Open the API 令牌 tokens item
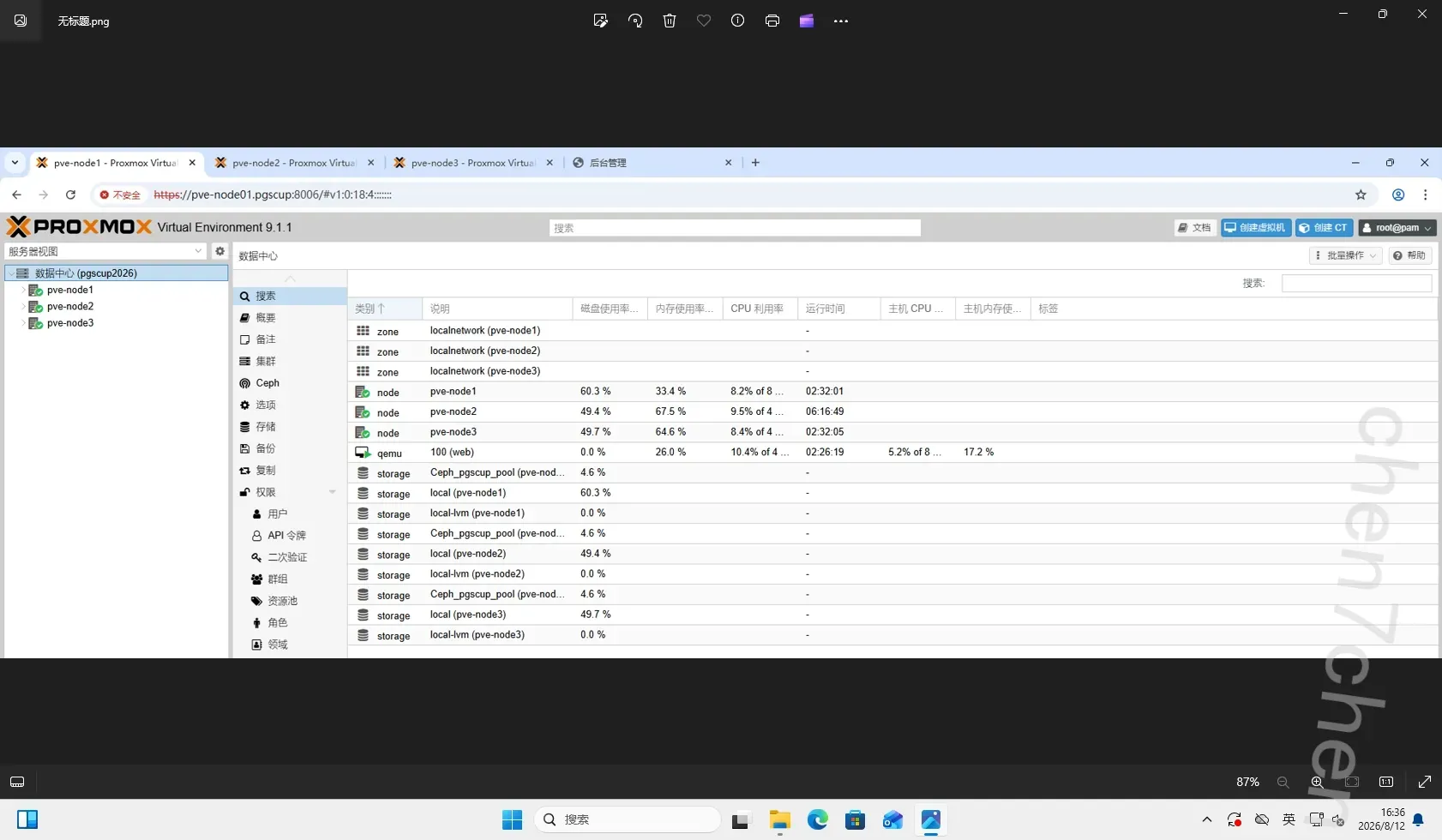This screenshot has width=1442, height=840. pos(290,536)
